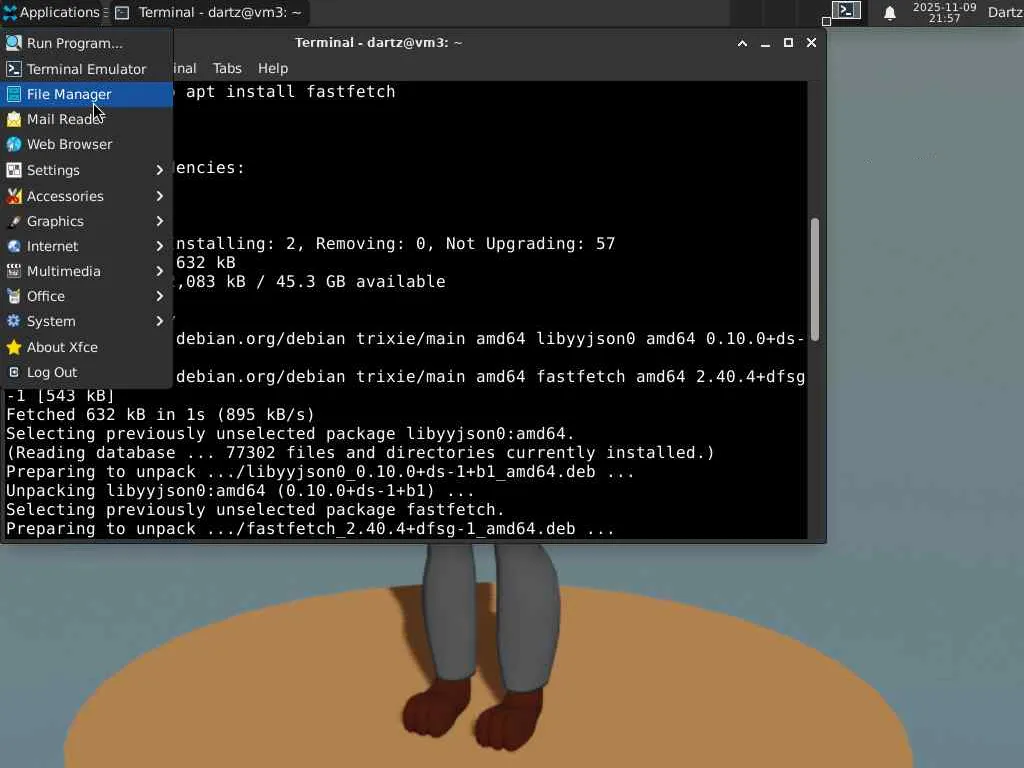Launch Web Browser menu entry

click(x=86, y=144)
